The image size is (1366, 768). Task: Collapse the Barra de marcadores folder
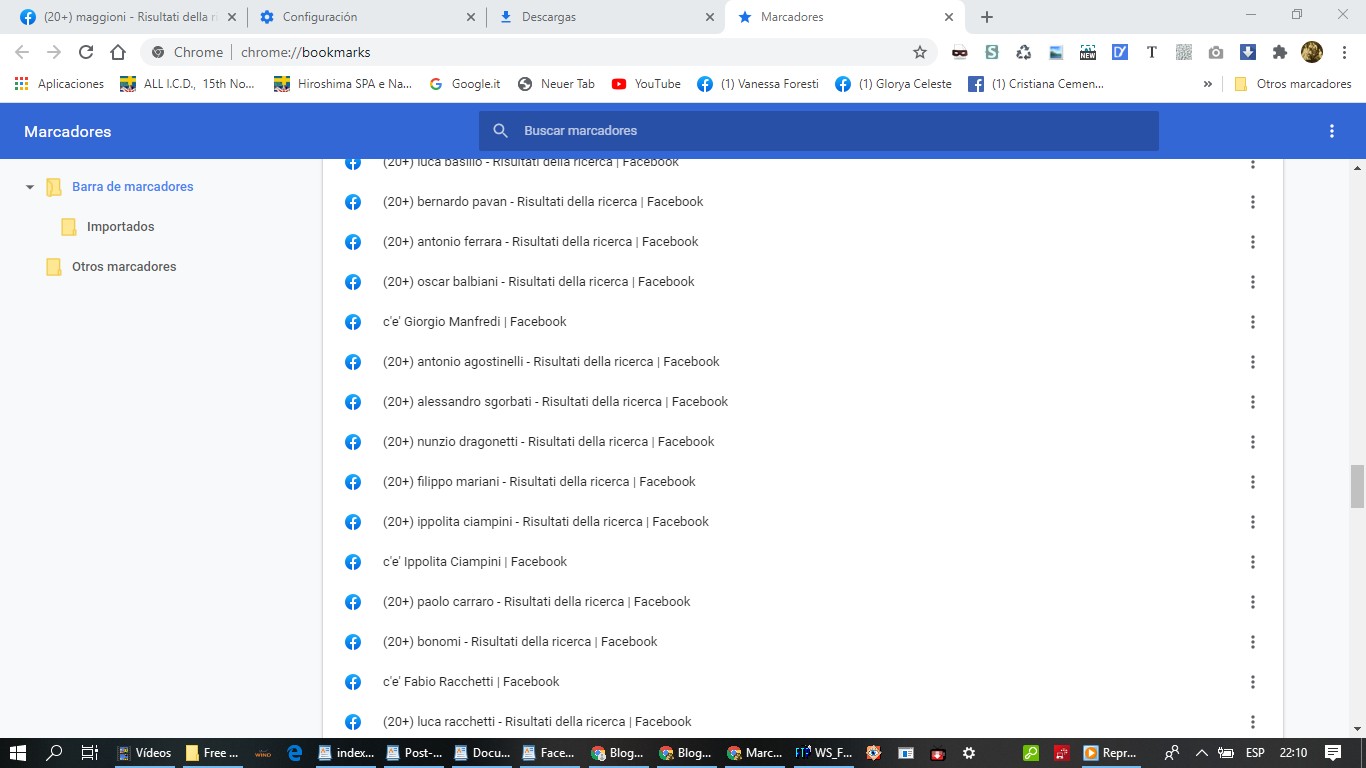coord(30,187)
